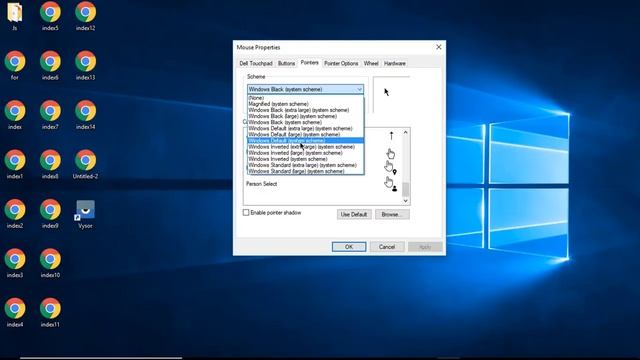Choose Windows Inverted (extra large) scheme
The height and width of the screenshot is (360, 640).
[305, 147]
